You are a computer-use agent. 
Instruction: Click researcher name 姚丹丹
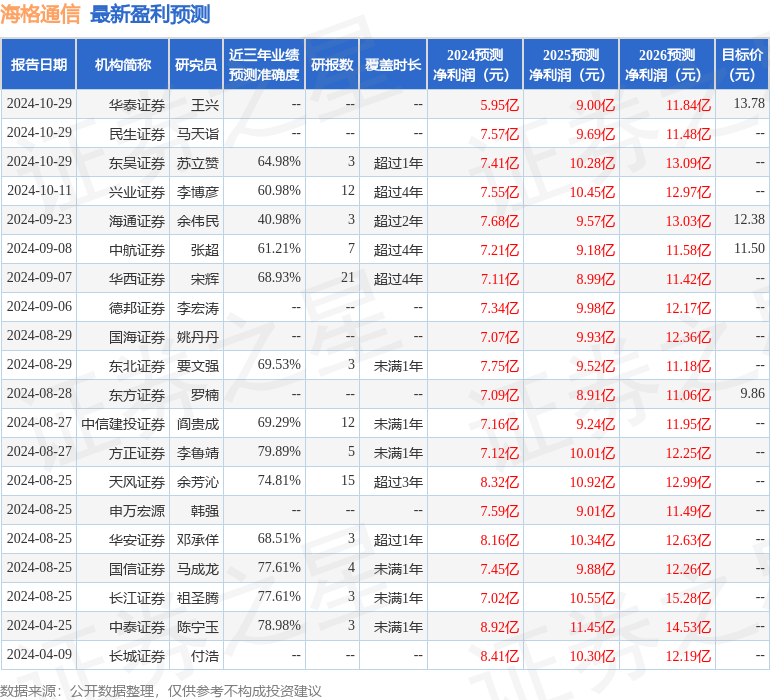coord(198,337)
